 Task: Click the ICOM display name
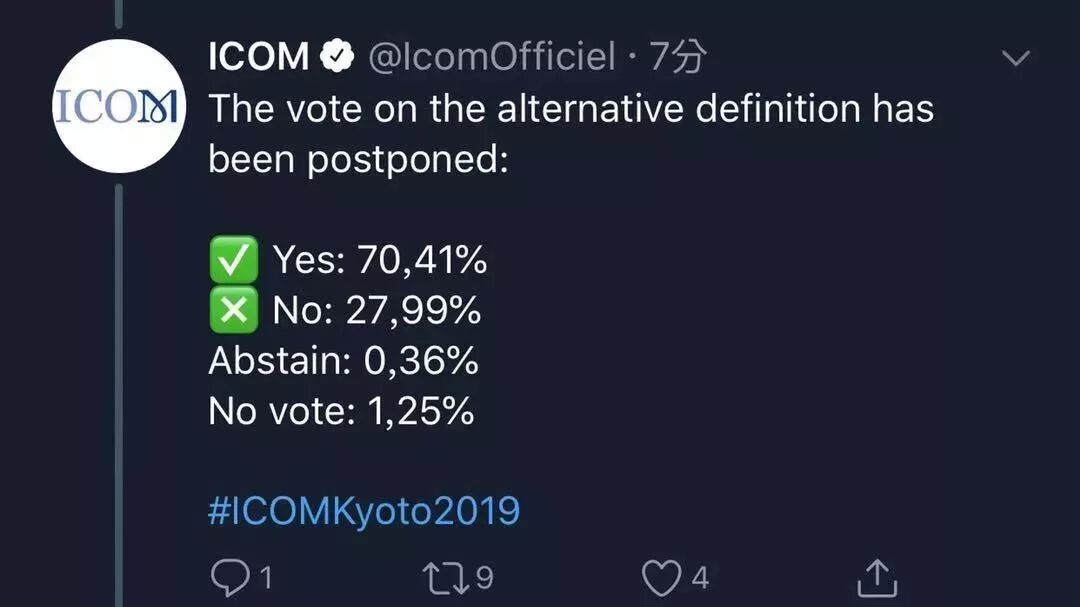258,58
